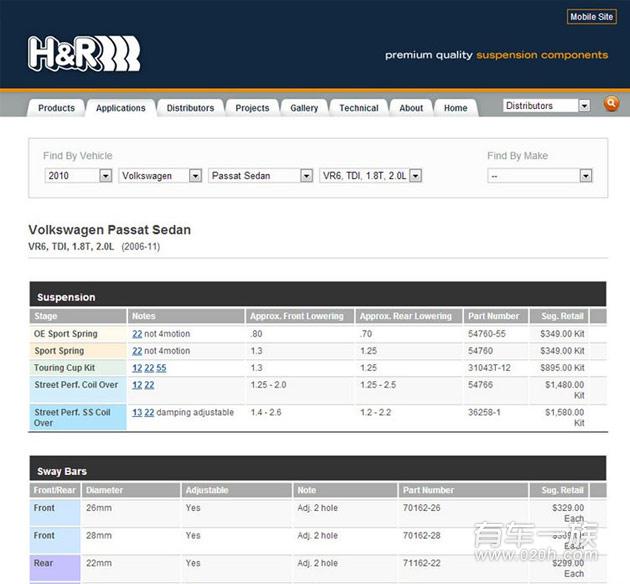Open the Gallery tab
This screenshot has width=630, height=584.
click(304, 108)
